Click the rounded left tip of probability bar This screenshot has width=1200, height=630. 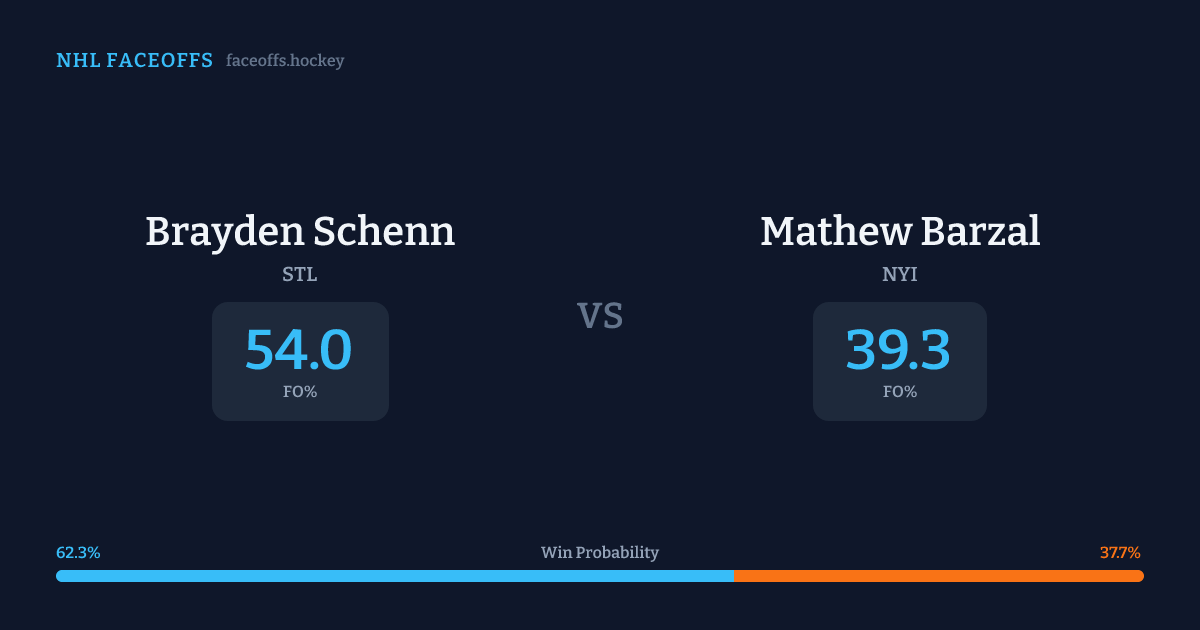(60, 576)
